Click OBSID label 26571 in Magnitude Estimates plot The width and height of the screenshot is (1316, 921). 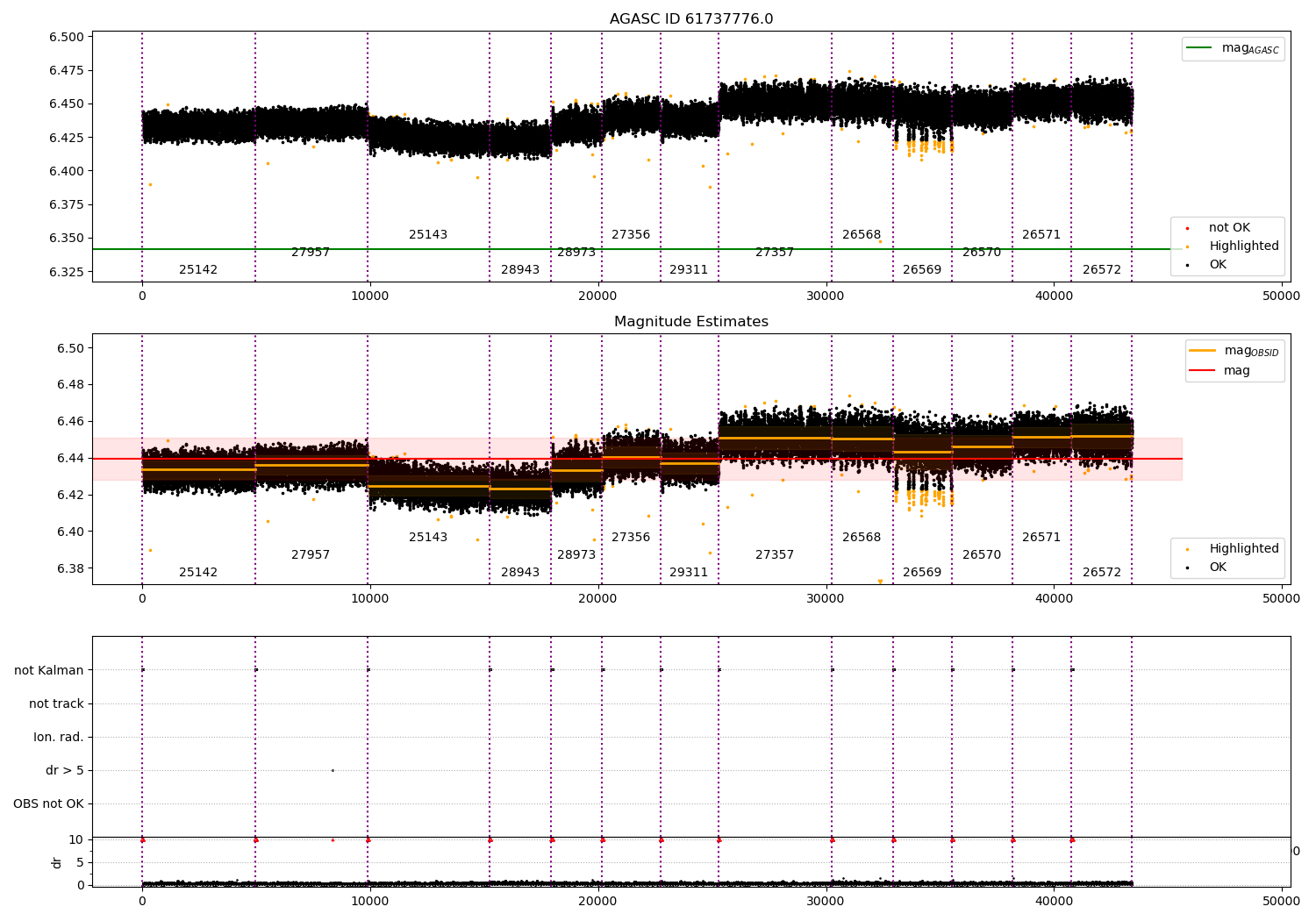click(x=1041, y=538)
